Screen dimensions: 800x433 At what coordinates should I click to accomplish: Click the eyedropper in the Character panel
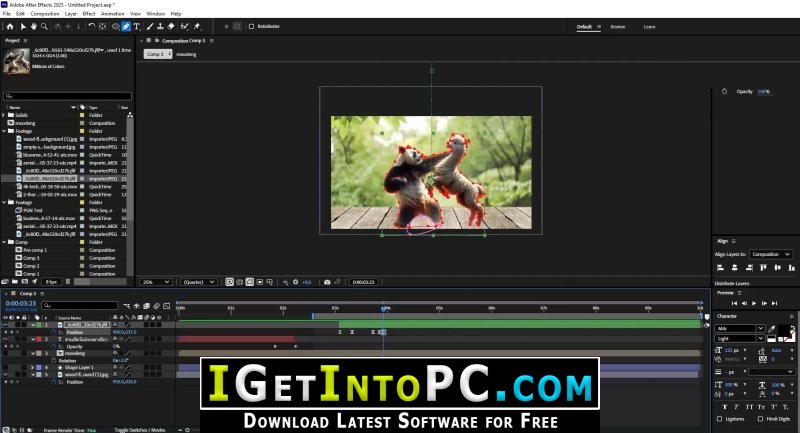(772, 328)
